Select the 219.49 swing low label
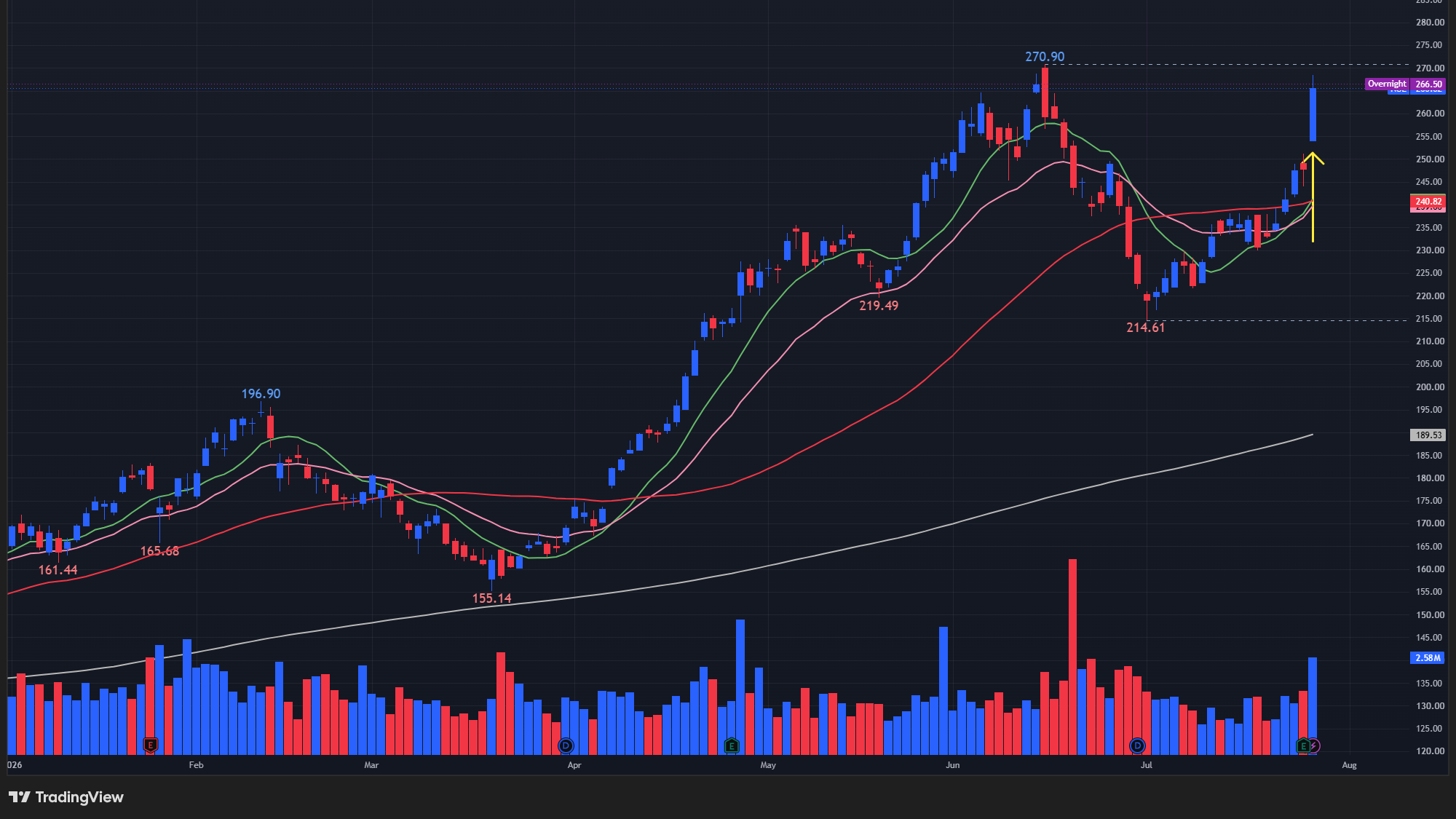 (x=879, y=306)
